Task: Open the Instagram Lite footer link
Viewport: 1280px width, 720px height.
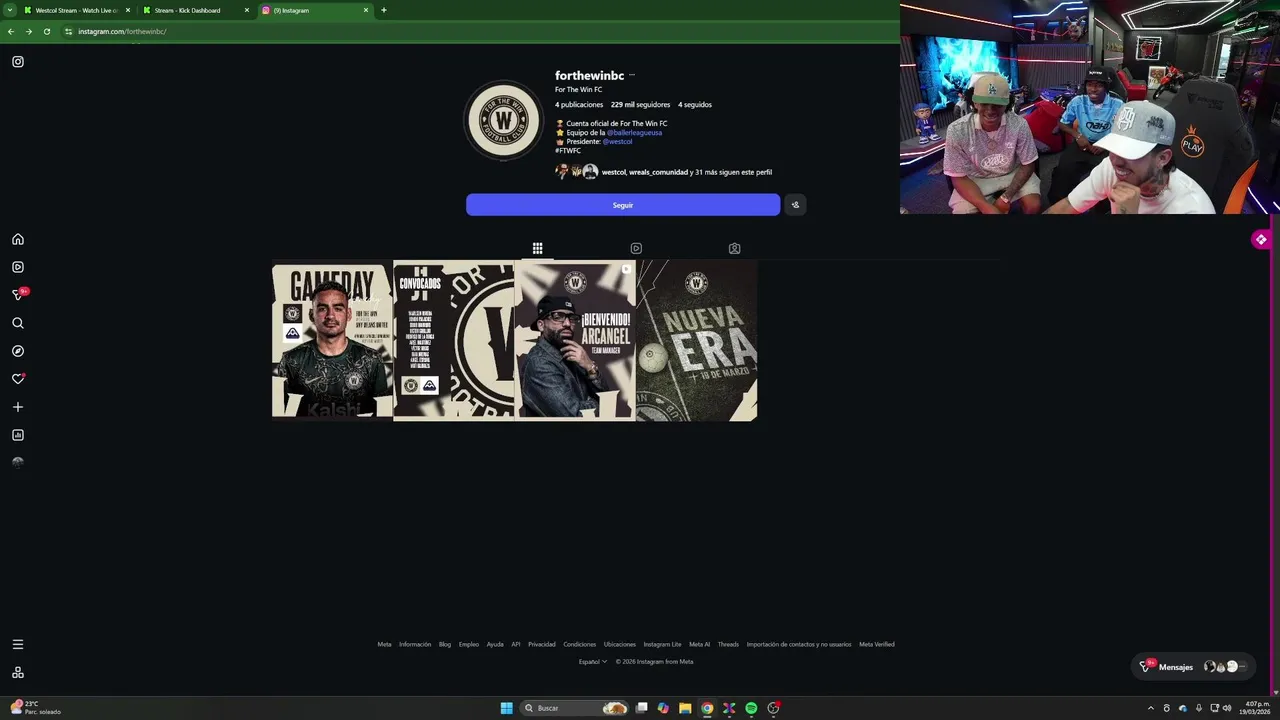Action: click(662, 645)
